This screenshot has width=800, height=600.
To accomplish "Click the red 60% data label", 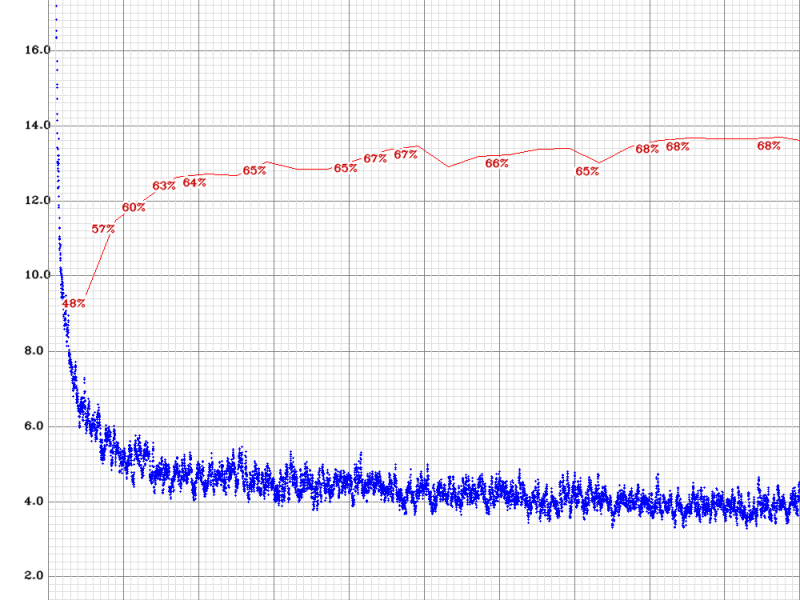I will (133, 208).
